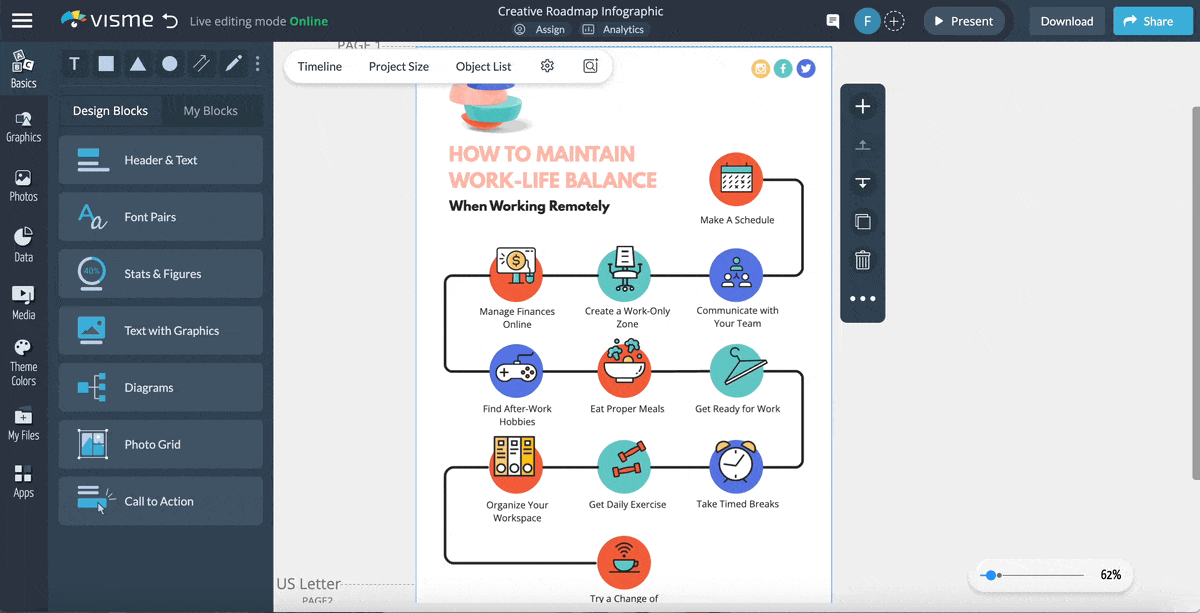Click the Download button

[x=1066, y=20]
